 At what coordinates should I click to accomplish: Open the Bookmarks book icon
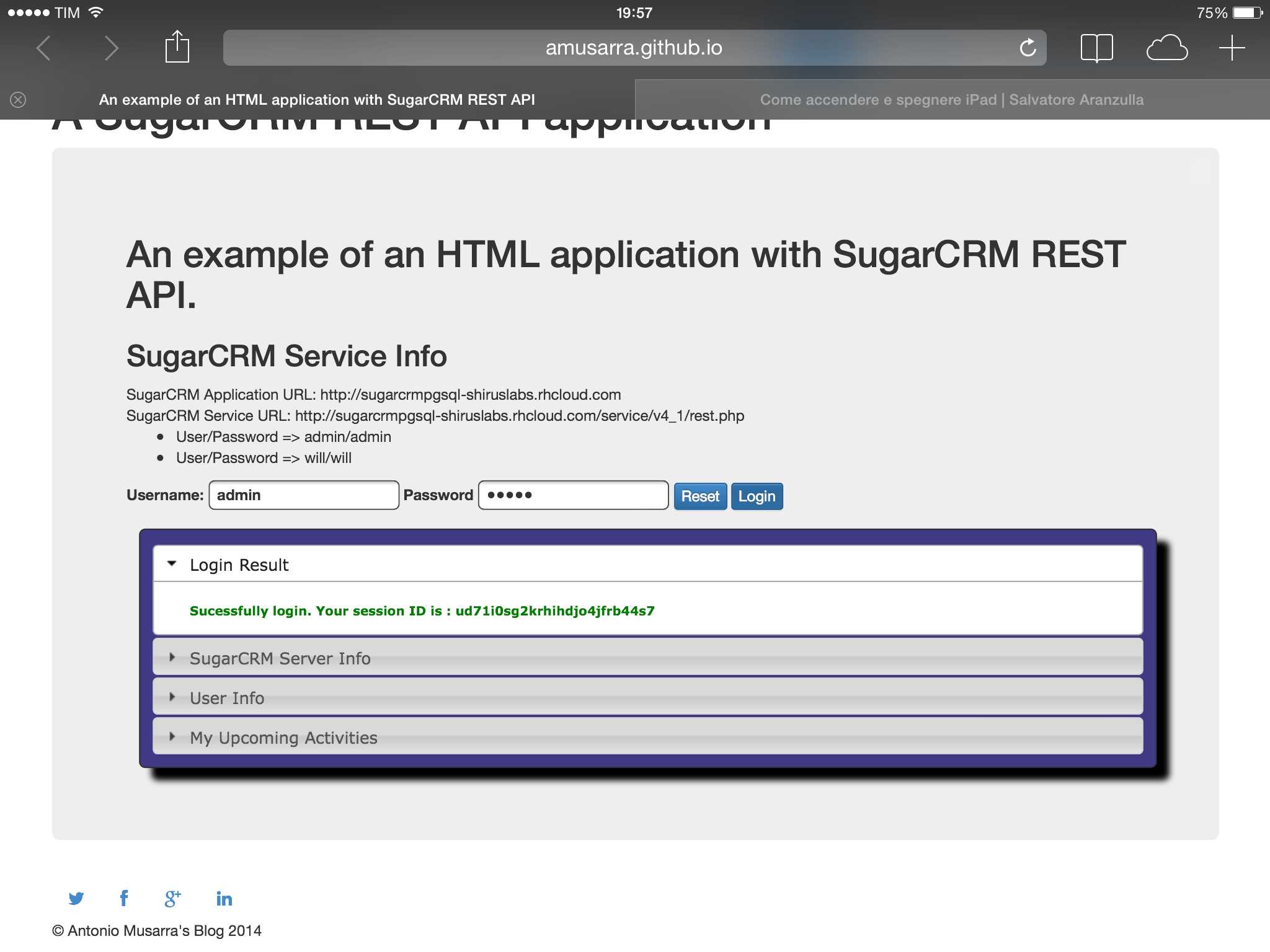point(1096,48)
